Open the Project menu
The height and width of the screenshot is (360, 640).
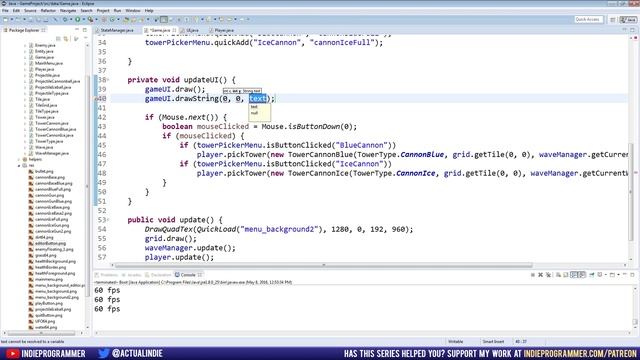tap(103, 11)
